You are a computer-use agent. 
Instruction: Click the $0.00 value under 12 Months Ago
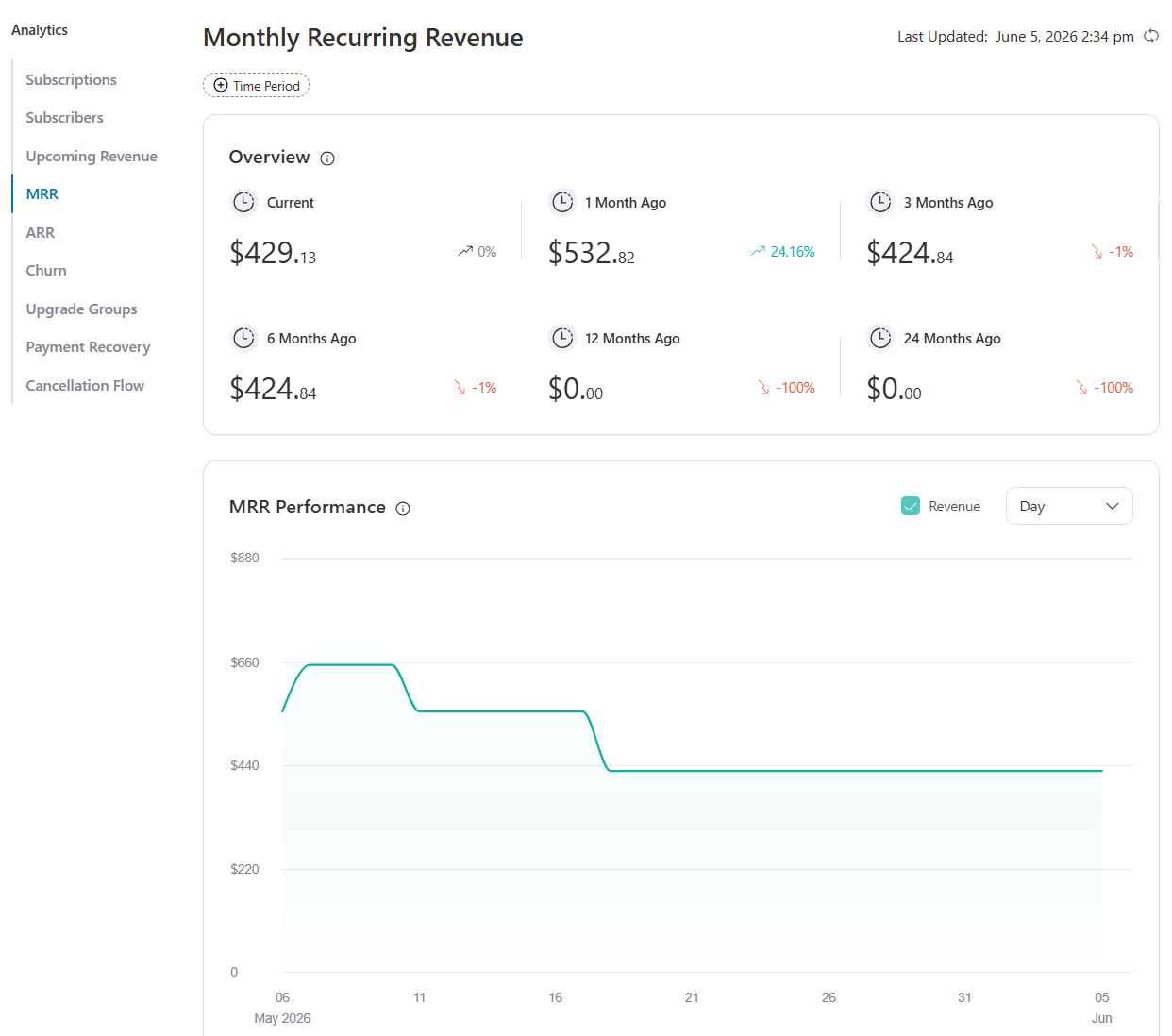click(576, 389)
